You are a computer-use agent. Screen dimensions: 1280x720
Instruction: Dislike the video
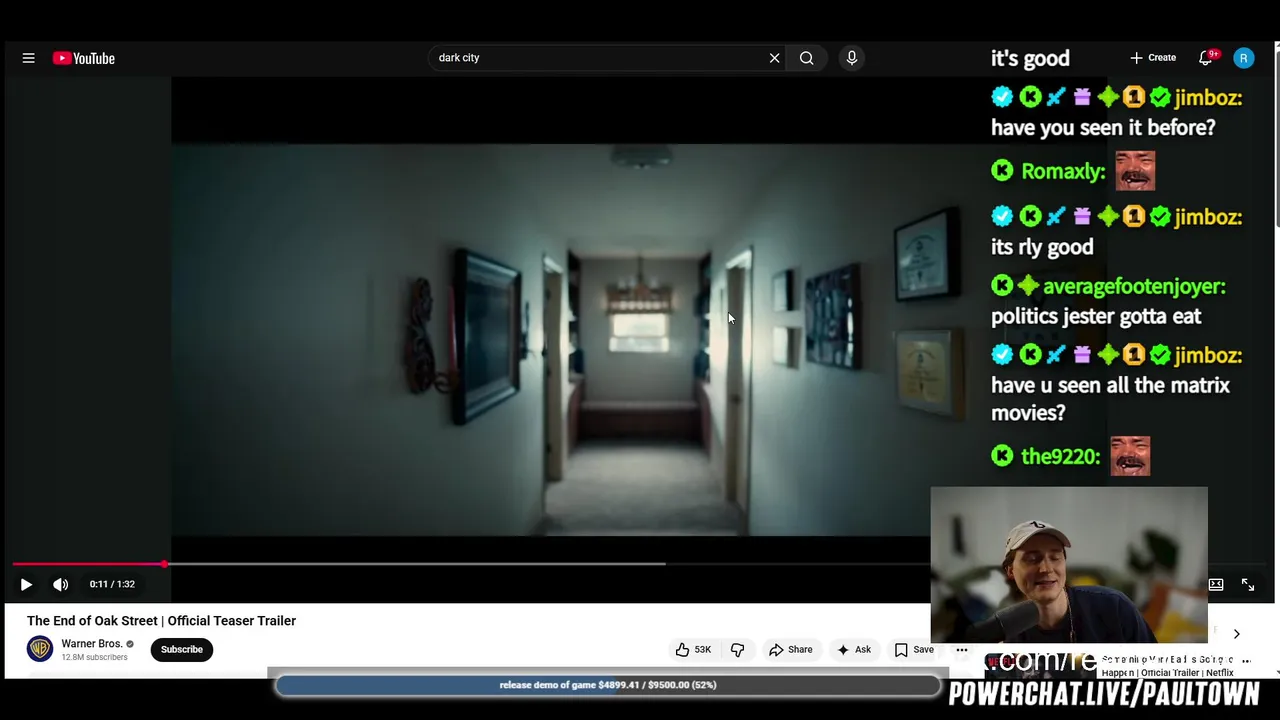pyautogui.click(x=738, y=650)
